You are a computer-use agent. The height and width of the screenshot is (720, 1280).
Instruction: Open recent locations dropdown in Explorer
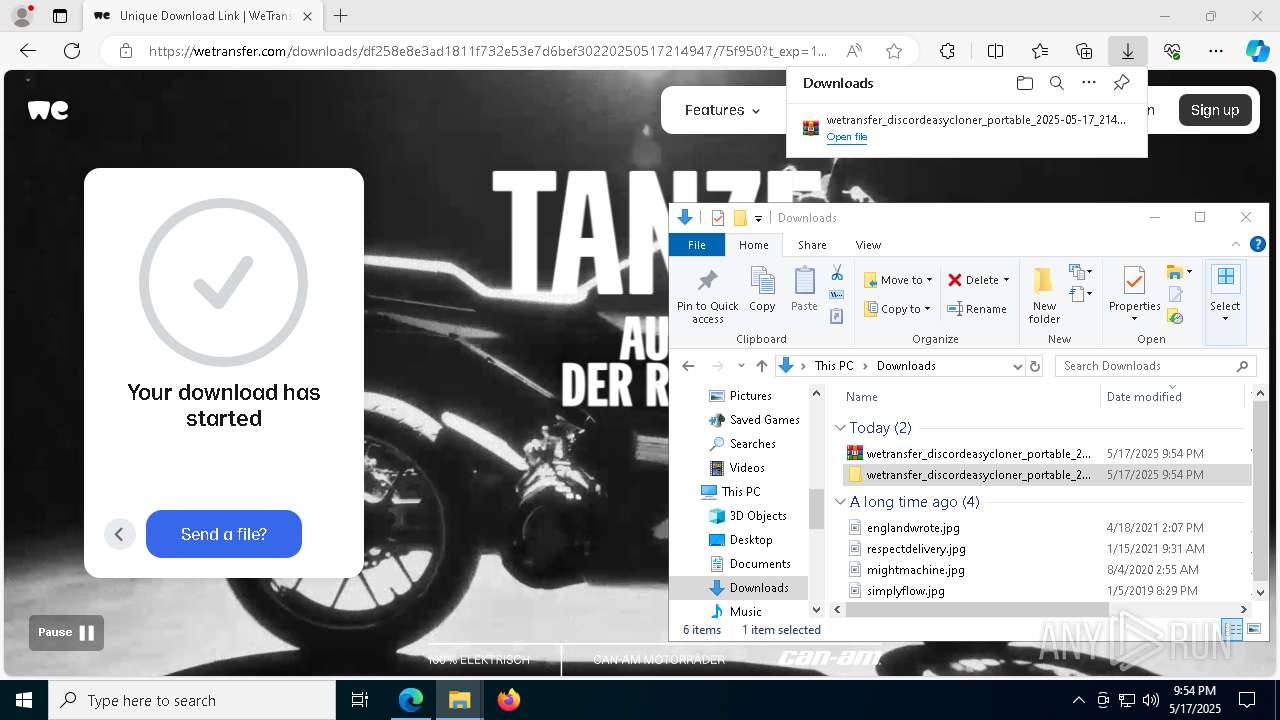[741, 366]
